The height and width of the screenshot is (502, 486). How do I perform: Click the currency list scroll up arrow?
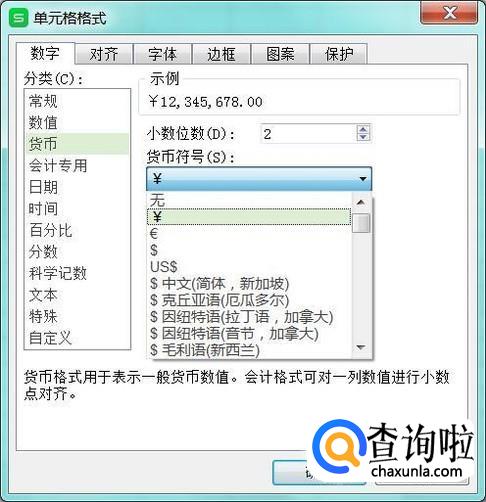361,203
